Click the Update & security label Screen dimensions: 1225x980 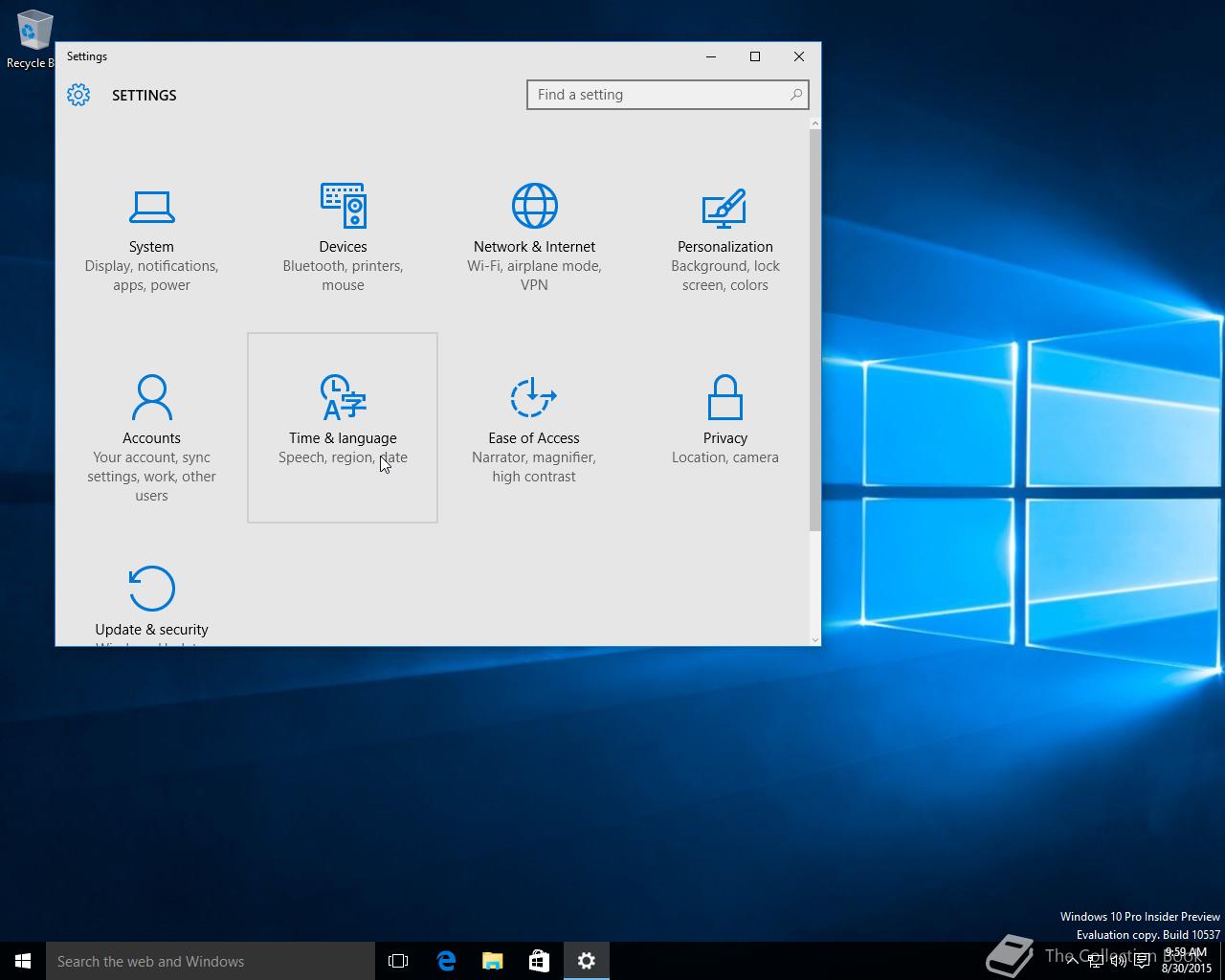click(151, 630)
